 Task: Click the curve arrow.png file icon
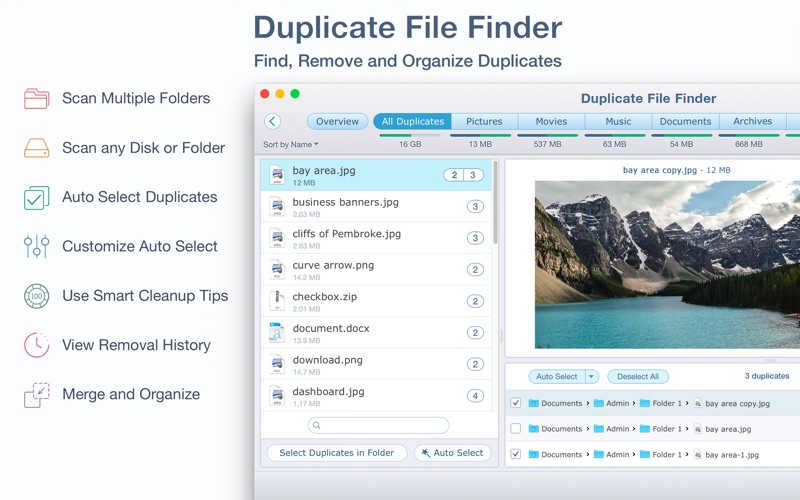click(x=277, y=270)
